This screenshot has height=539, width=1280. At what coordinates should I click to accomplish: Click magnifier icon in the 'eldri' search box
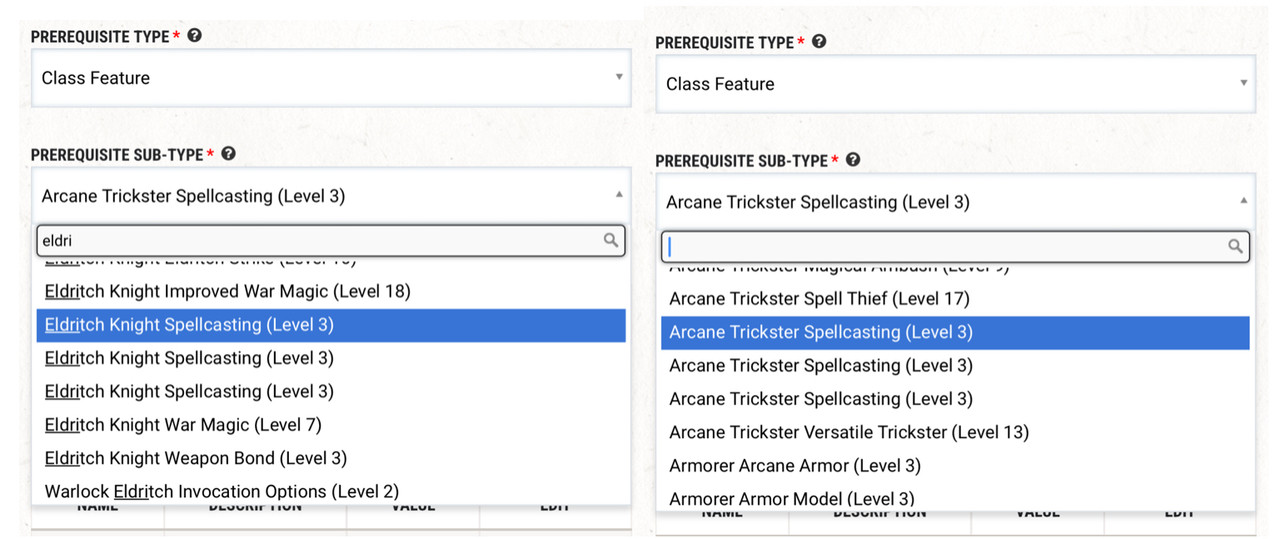(611, 240)
